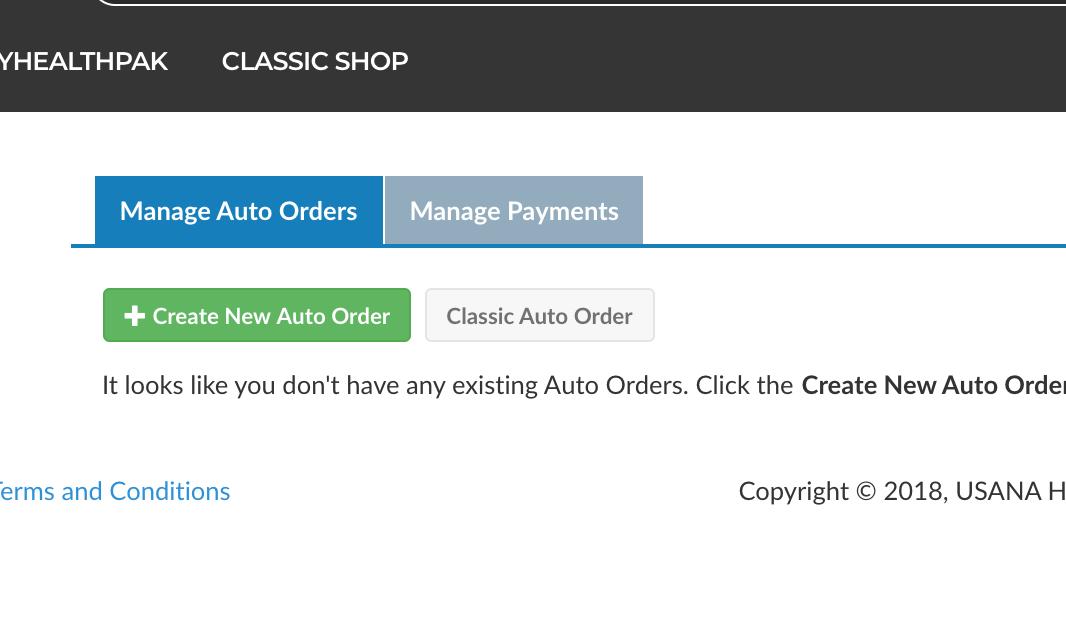Select the Manage Auto Orders tab

[x=238, y=211]
